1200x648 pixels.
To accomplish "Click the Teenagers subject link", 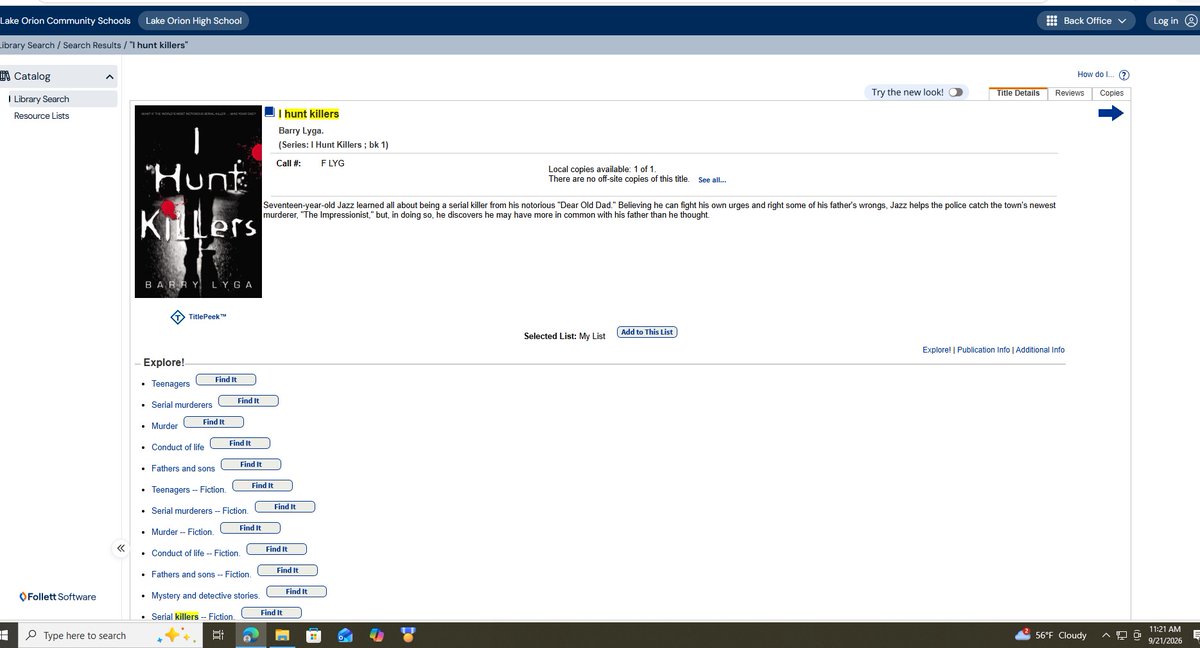I will 171,384.
